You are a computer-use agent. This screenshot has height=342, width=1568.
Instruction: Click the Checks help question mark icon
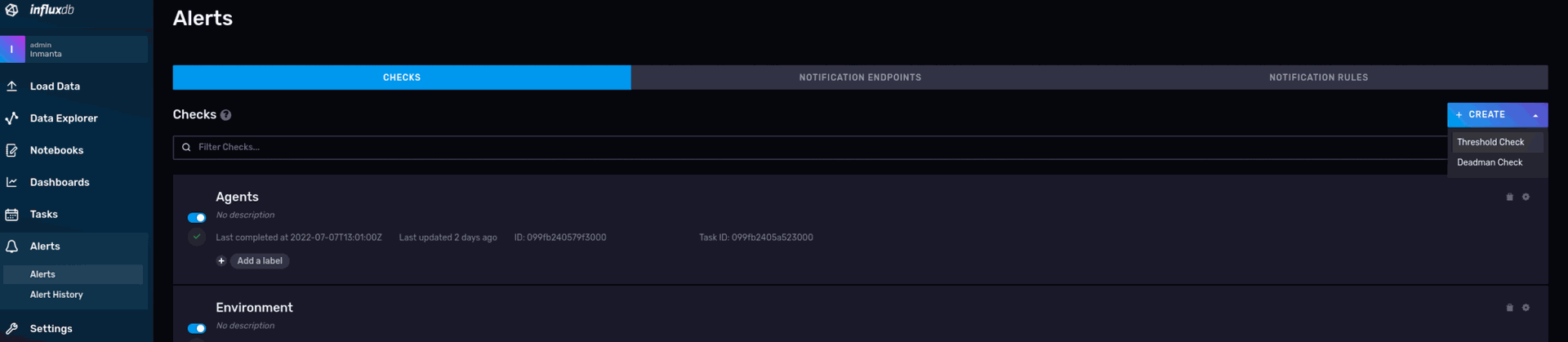click(x=226, y=115)
